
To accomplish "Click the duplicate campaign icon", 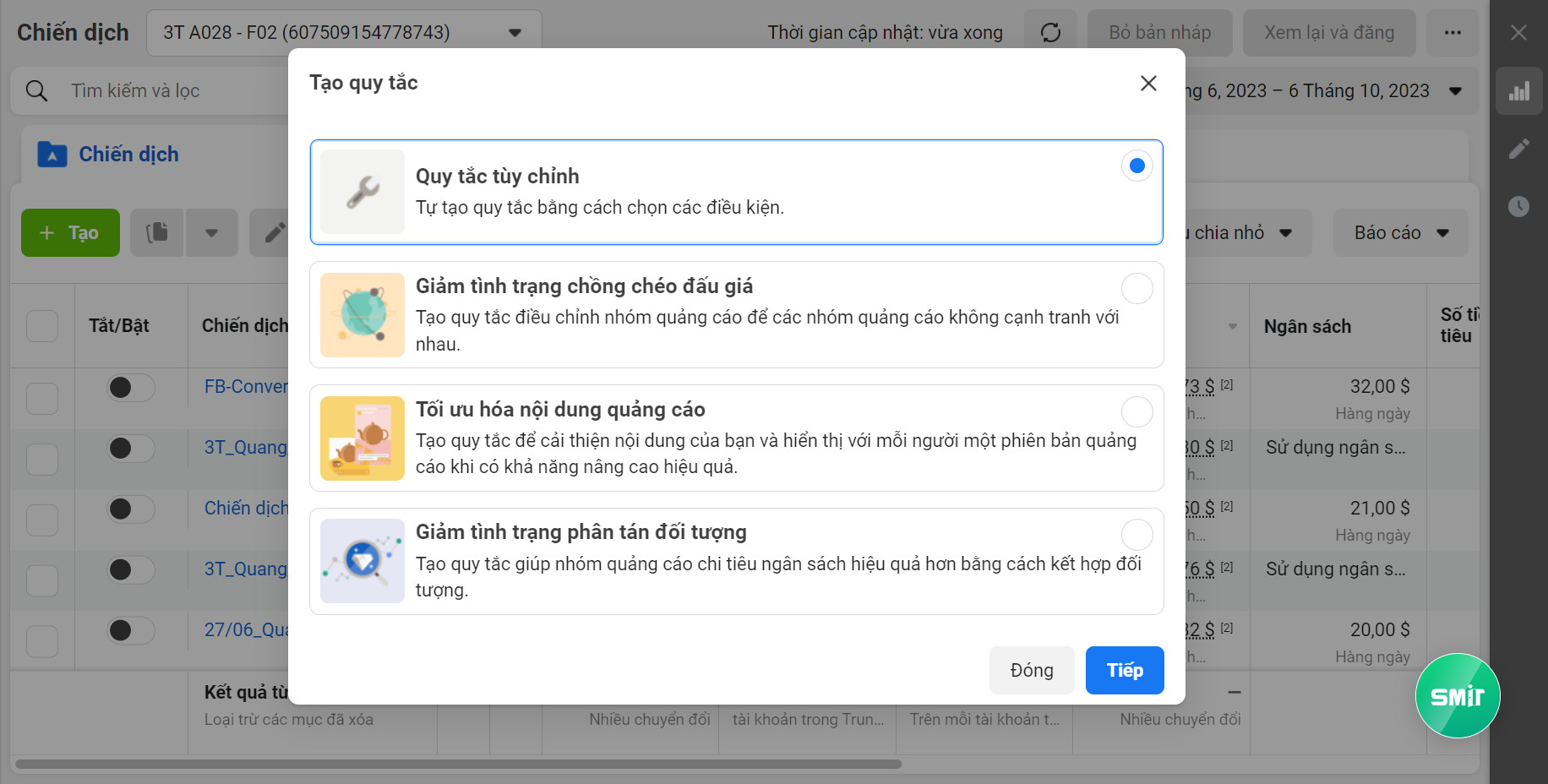I will (157, 232).
